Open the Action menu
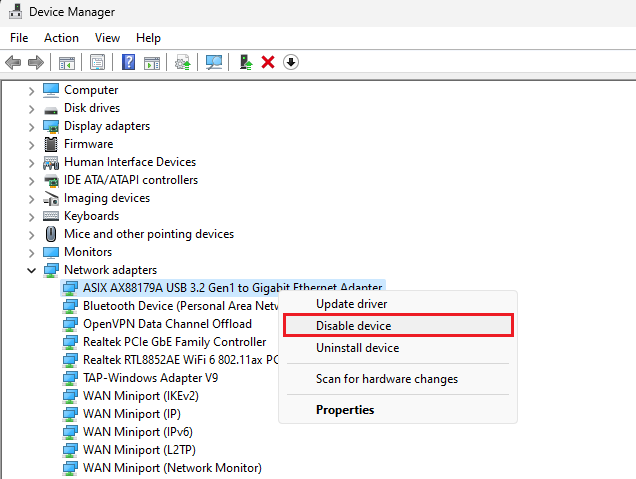This screenshot has height=479, width=636. pos(61,38)
